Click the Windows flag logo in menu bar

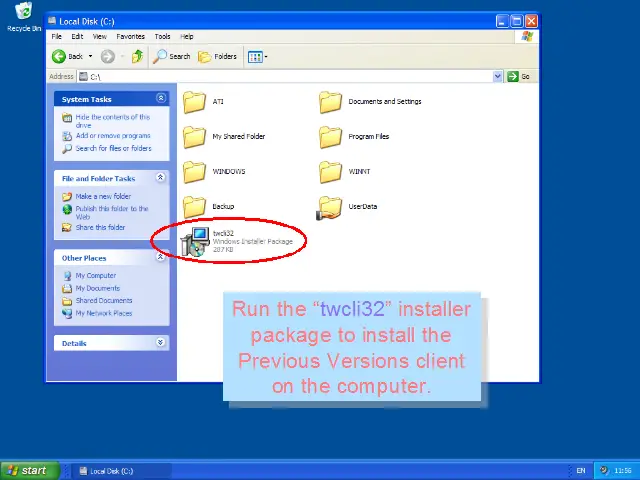[x=527, y=36]
